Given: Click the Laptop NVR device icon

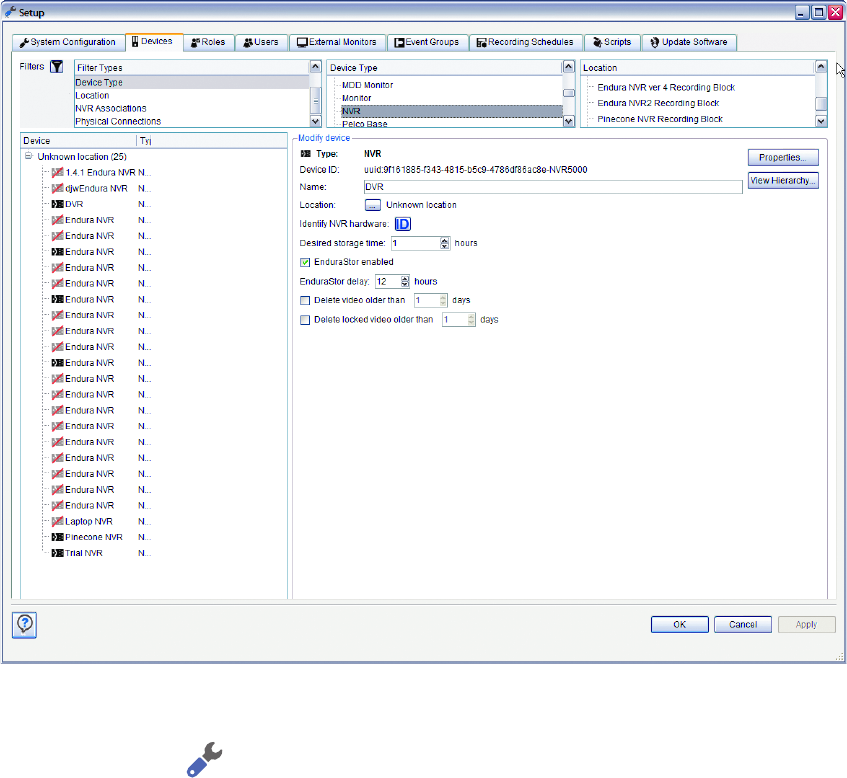Looking at the screenshot, I should pos(57,521).
